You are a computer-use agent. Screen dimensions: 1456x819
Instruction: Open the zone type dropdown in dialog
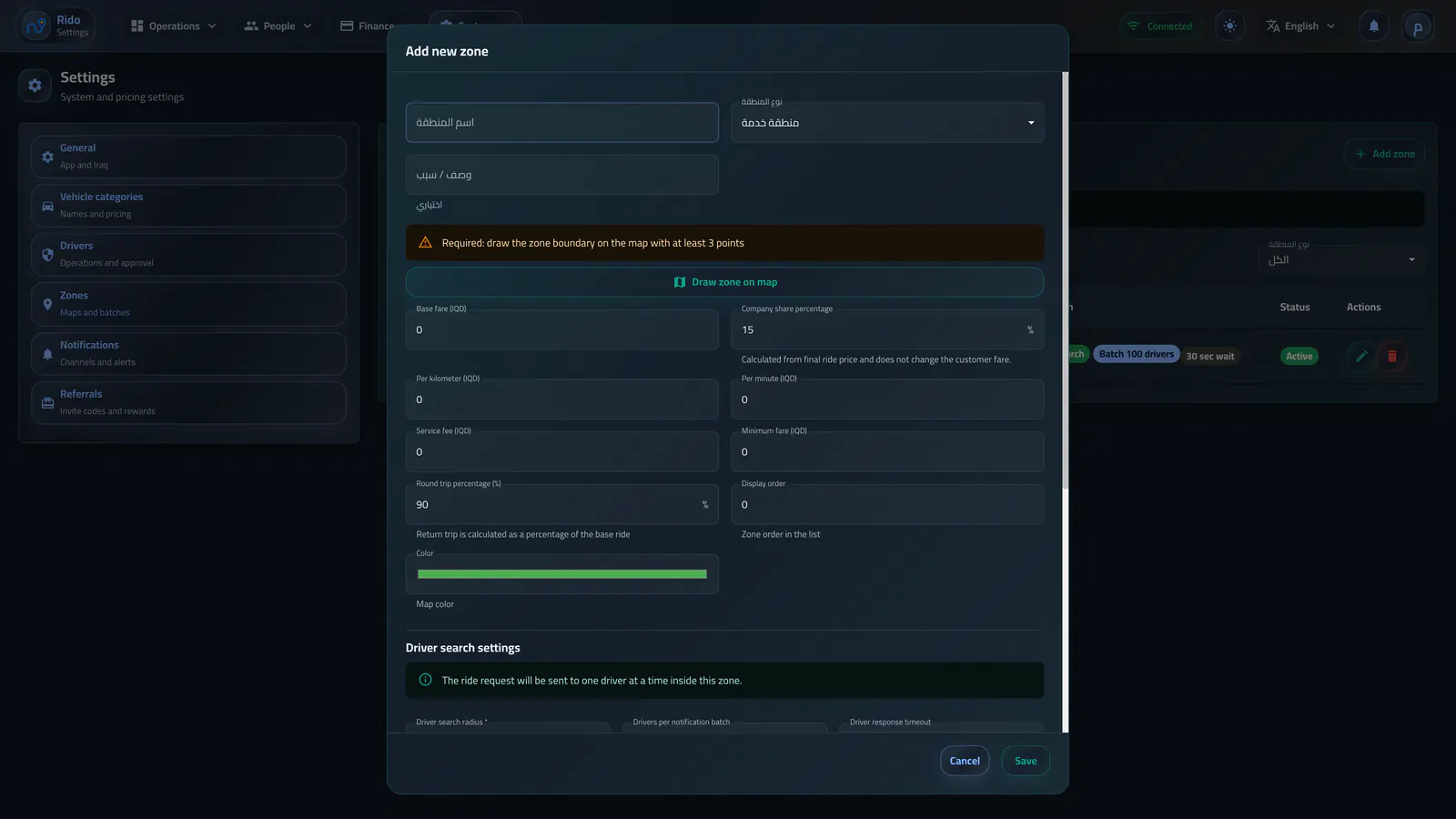(x=887, y=122)
